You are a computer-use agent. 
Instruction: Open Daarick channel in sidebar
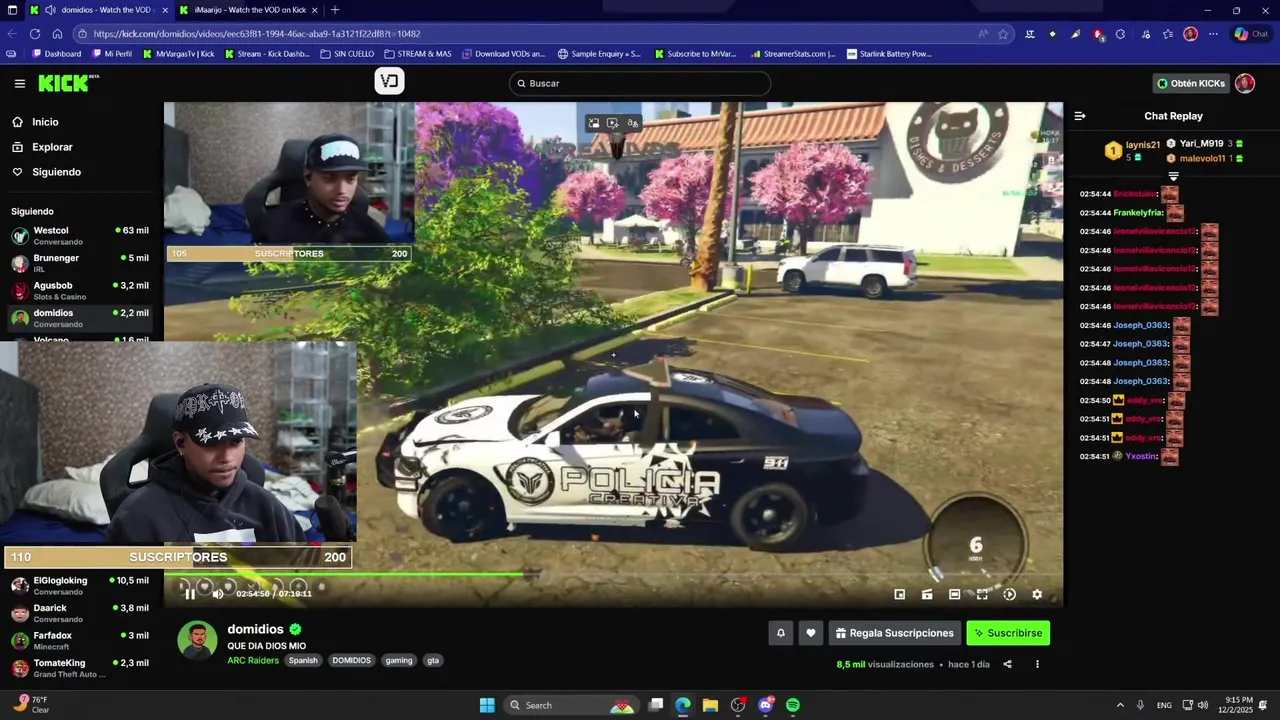(80, 613)
